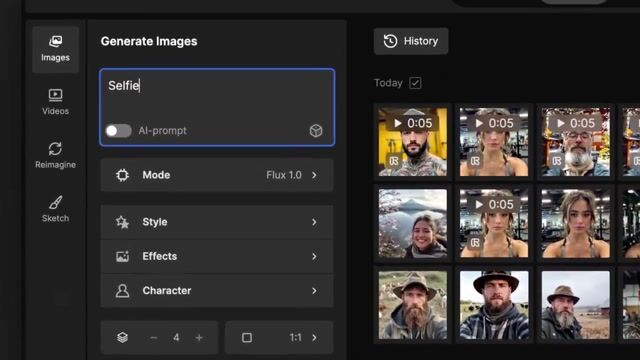
Task: Play the tattooed bearded man video
Action: tap(413, 142)
